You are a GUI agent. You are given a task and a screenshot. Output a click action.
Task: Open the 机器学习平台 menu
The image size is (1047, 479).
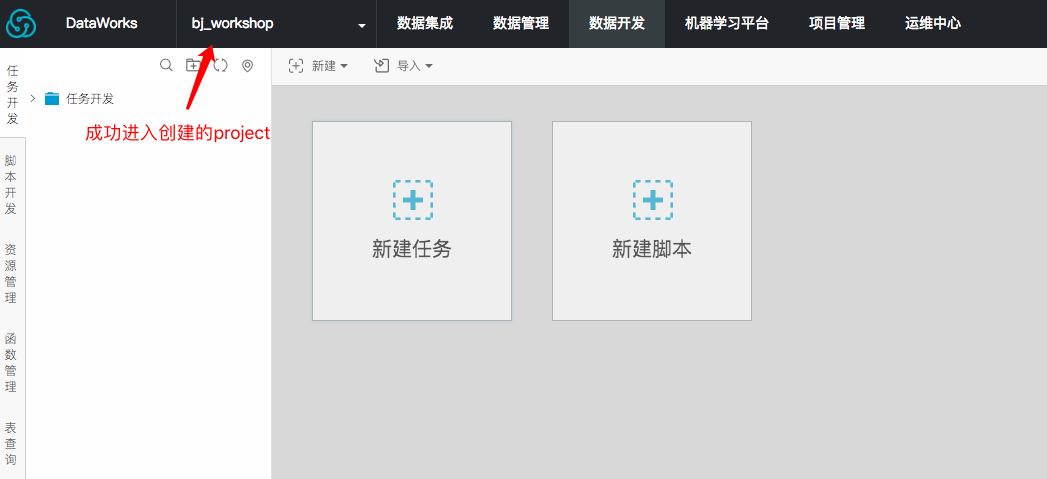[727, 24]
